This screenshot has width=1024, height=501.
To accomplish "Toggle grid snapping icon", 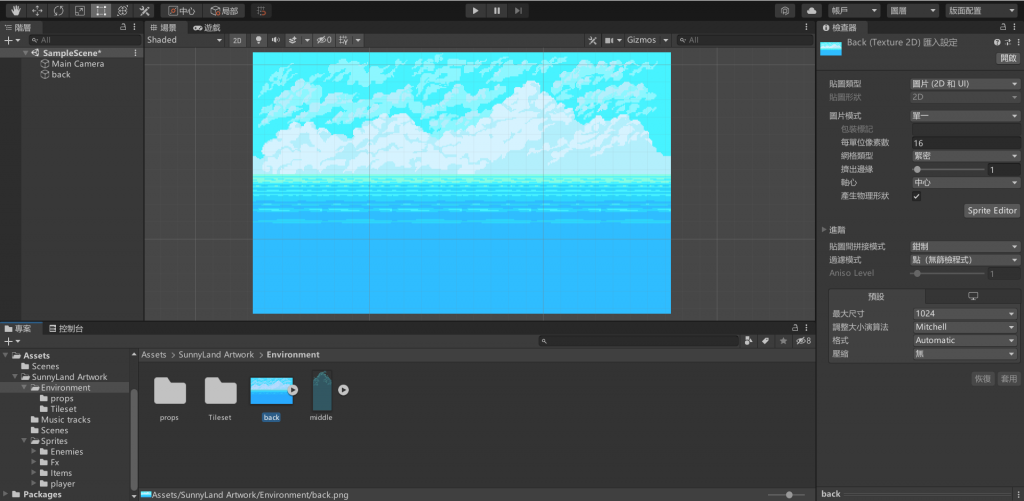I will (x=262, y=10).
